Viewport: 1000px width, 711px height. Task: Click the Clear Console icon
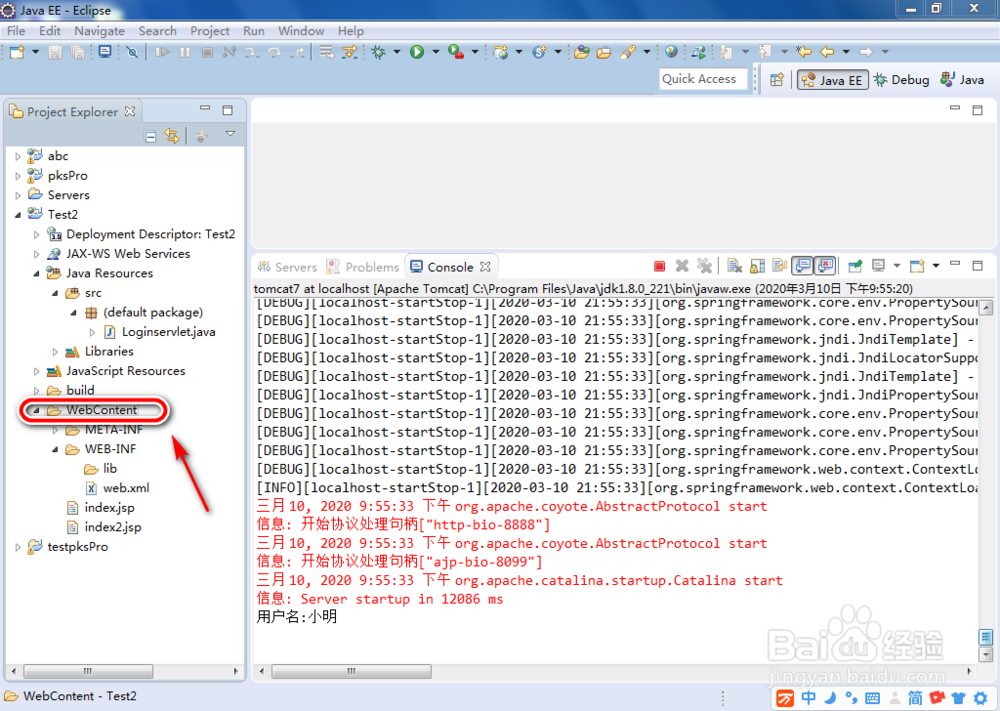click(735, 266)
